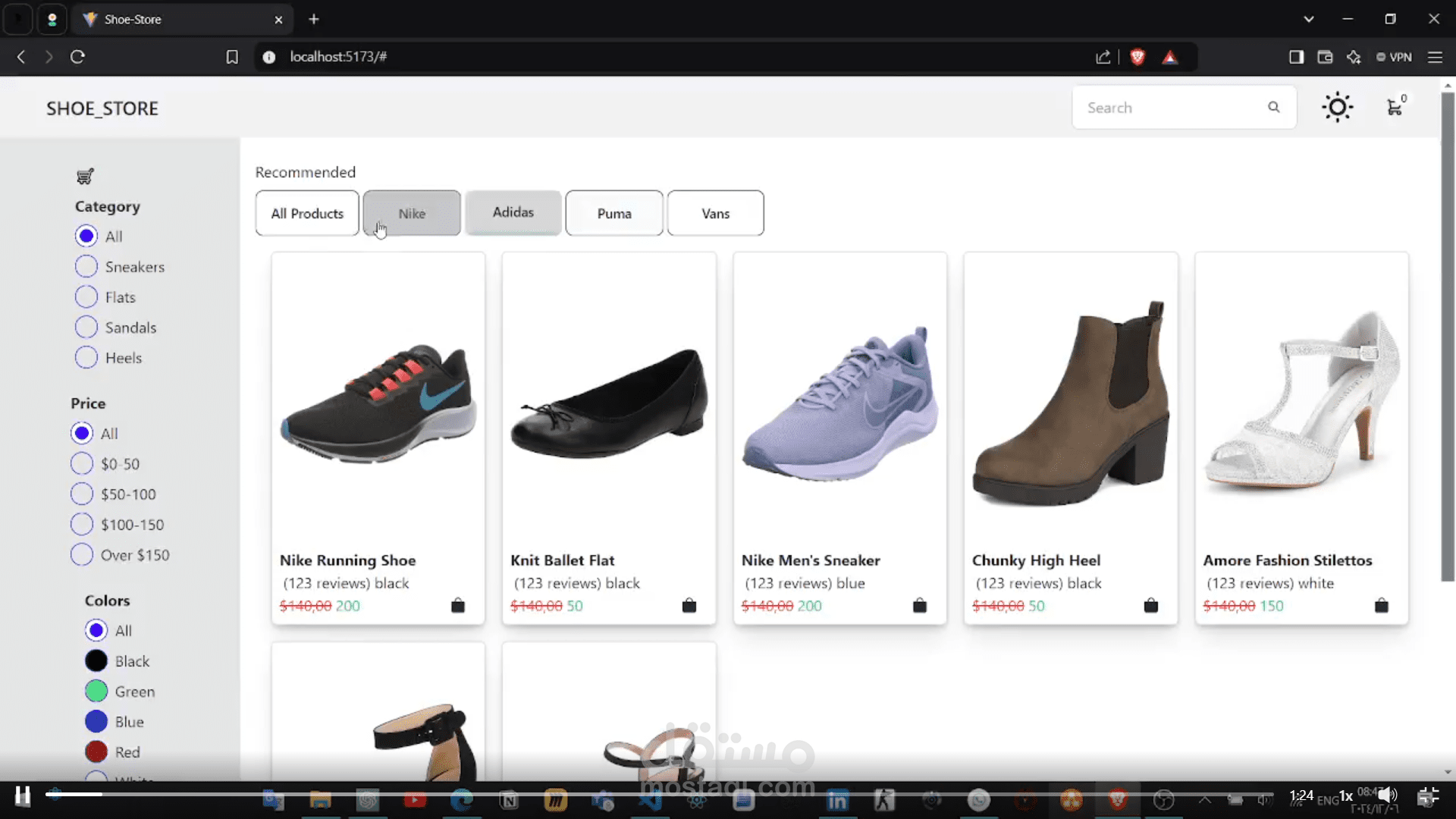
Task: Click the video progress bar
Action: tap(660, 794)
